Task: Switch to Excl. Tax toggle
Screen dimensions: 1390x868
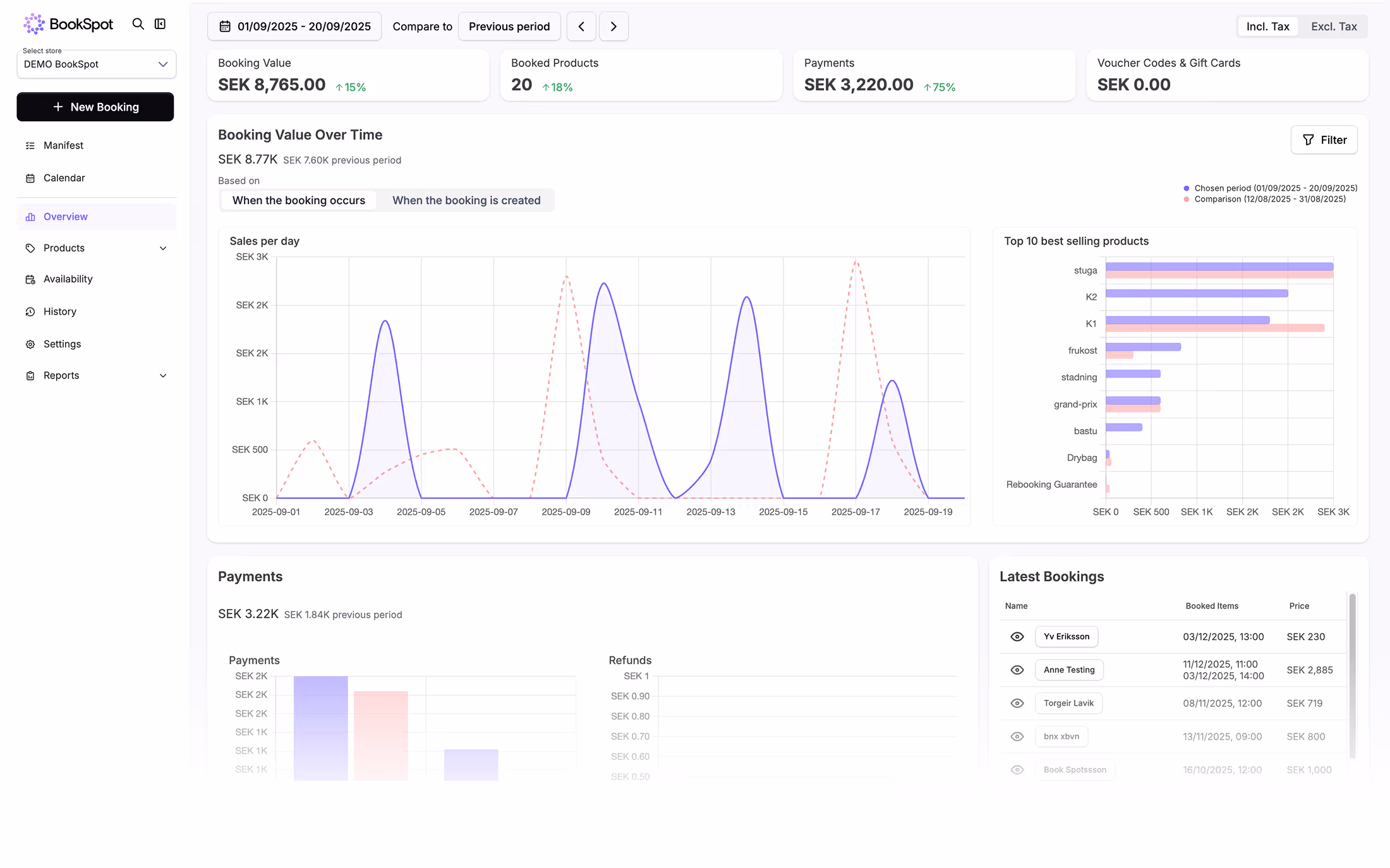Action: [x=1333, y=27]
